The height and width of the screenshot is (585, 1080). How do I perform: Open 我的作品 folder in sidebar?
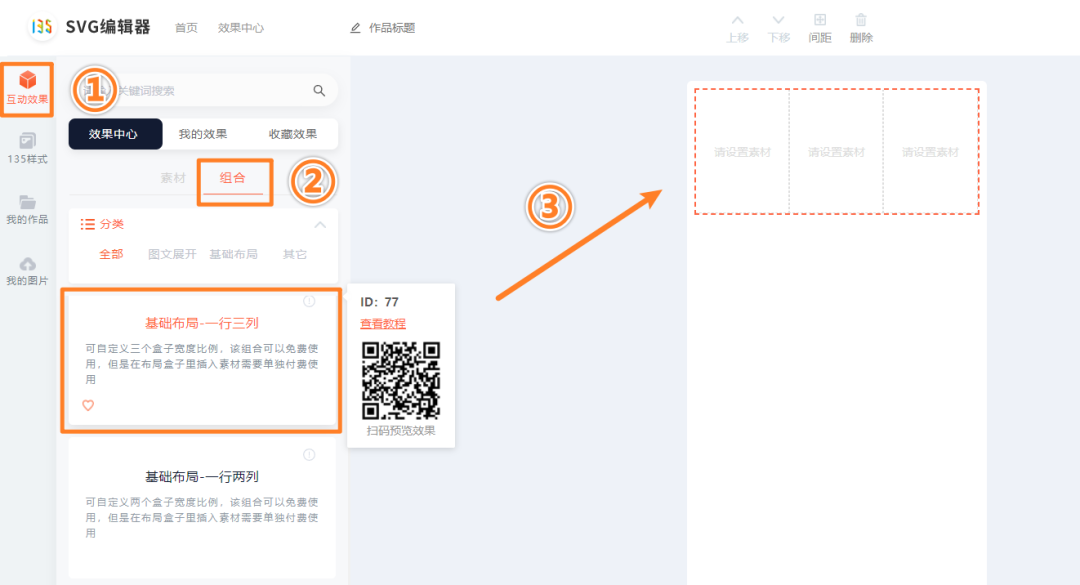tap(28, 209)
